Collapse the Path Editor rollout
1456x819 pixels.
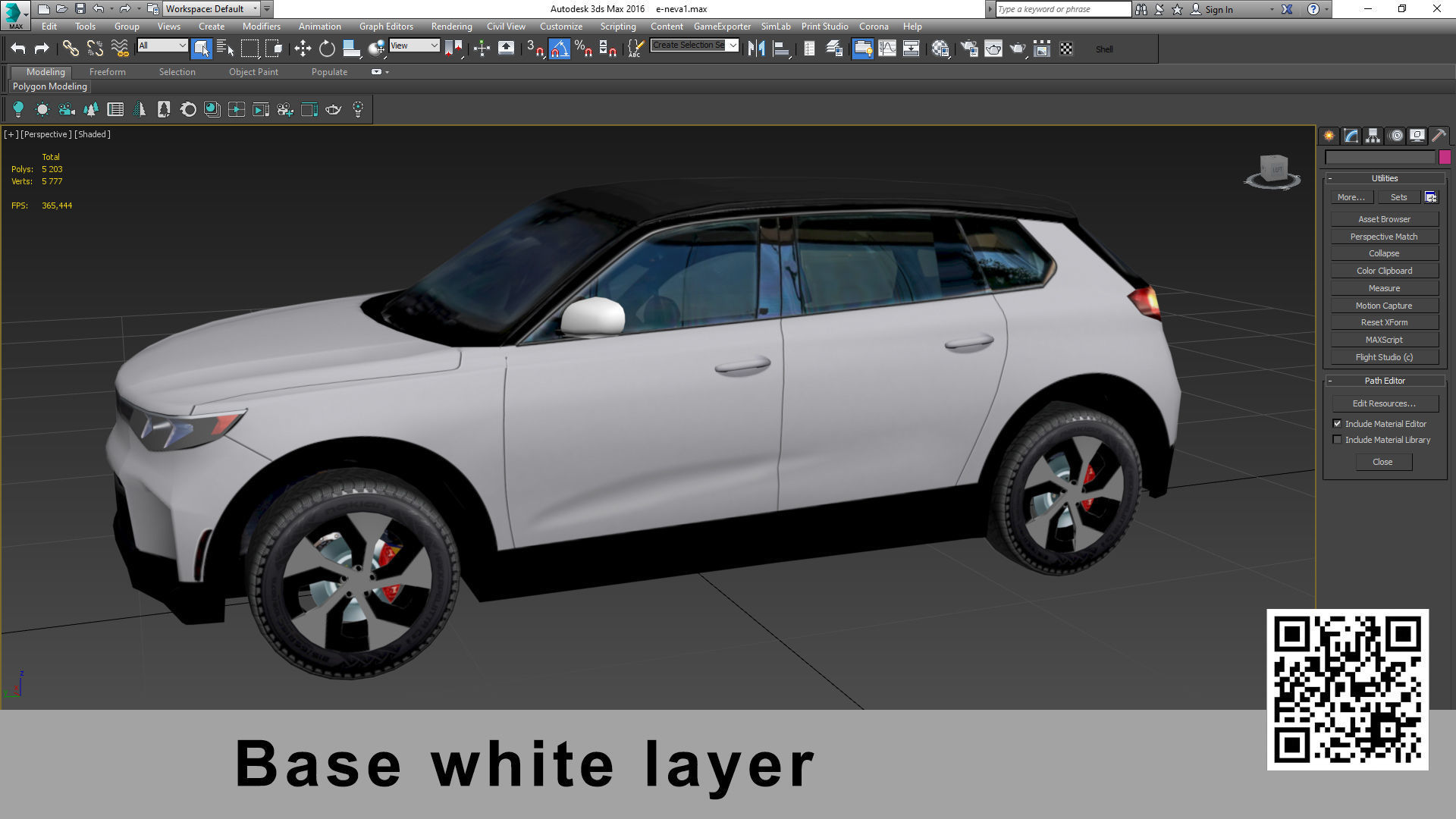pos(1385,381)
